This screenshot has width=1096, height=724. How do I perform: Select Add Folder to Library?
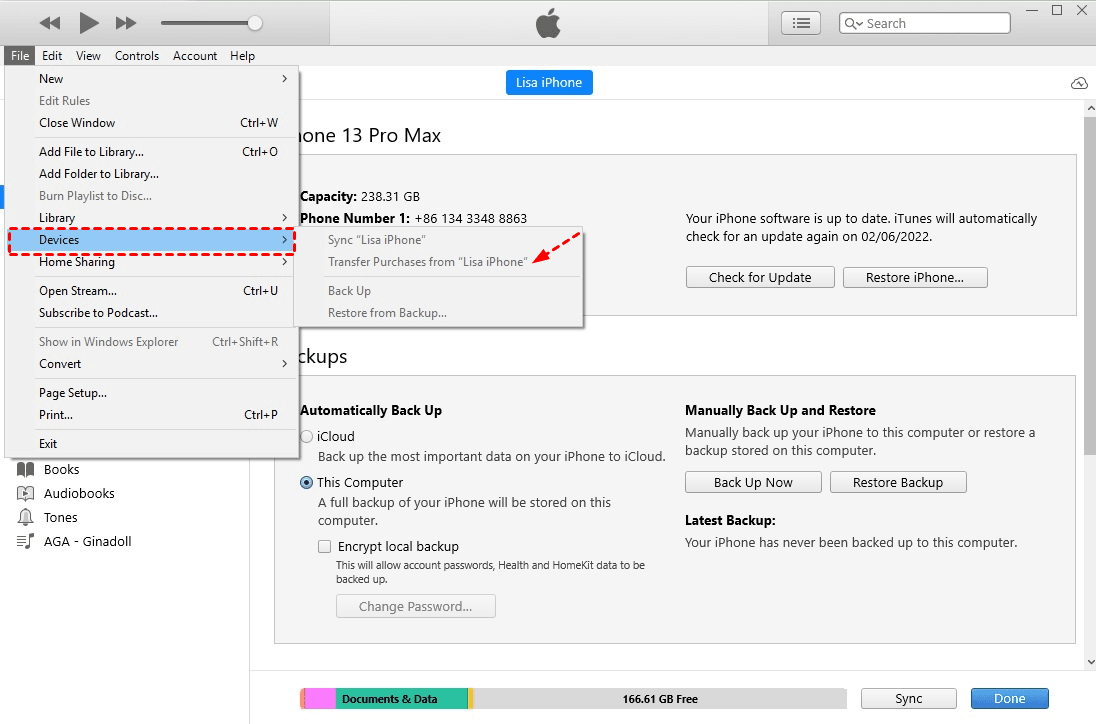tap(152, 174)
